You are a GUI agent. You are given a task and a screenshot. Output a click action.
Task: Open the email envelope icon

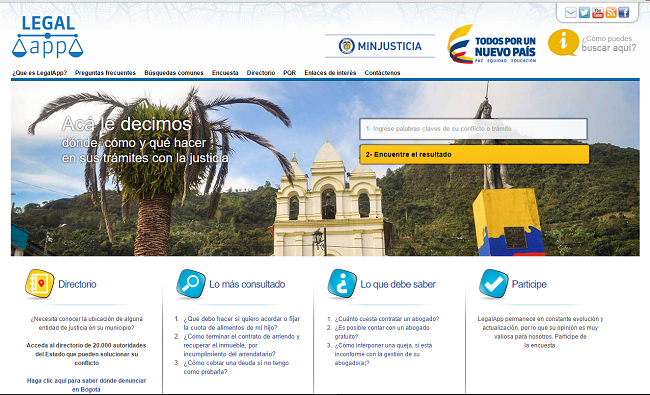coord(570,13)
